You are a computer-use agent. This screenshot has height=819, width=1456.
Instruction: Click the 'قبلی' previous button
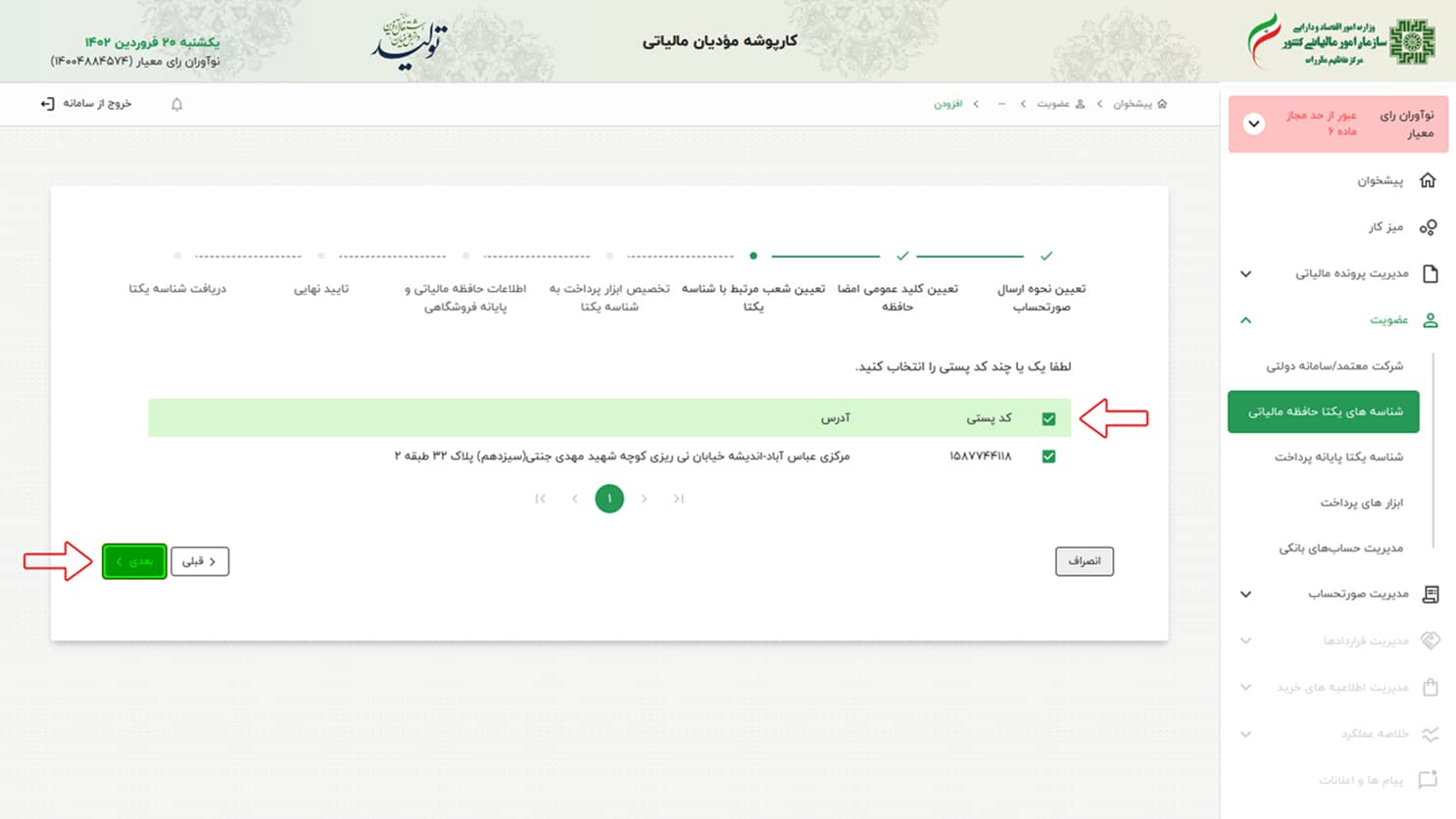point(200,561)
